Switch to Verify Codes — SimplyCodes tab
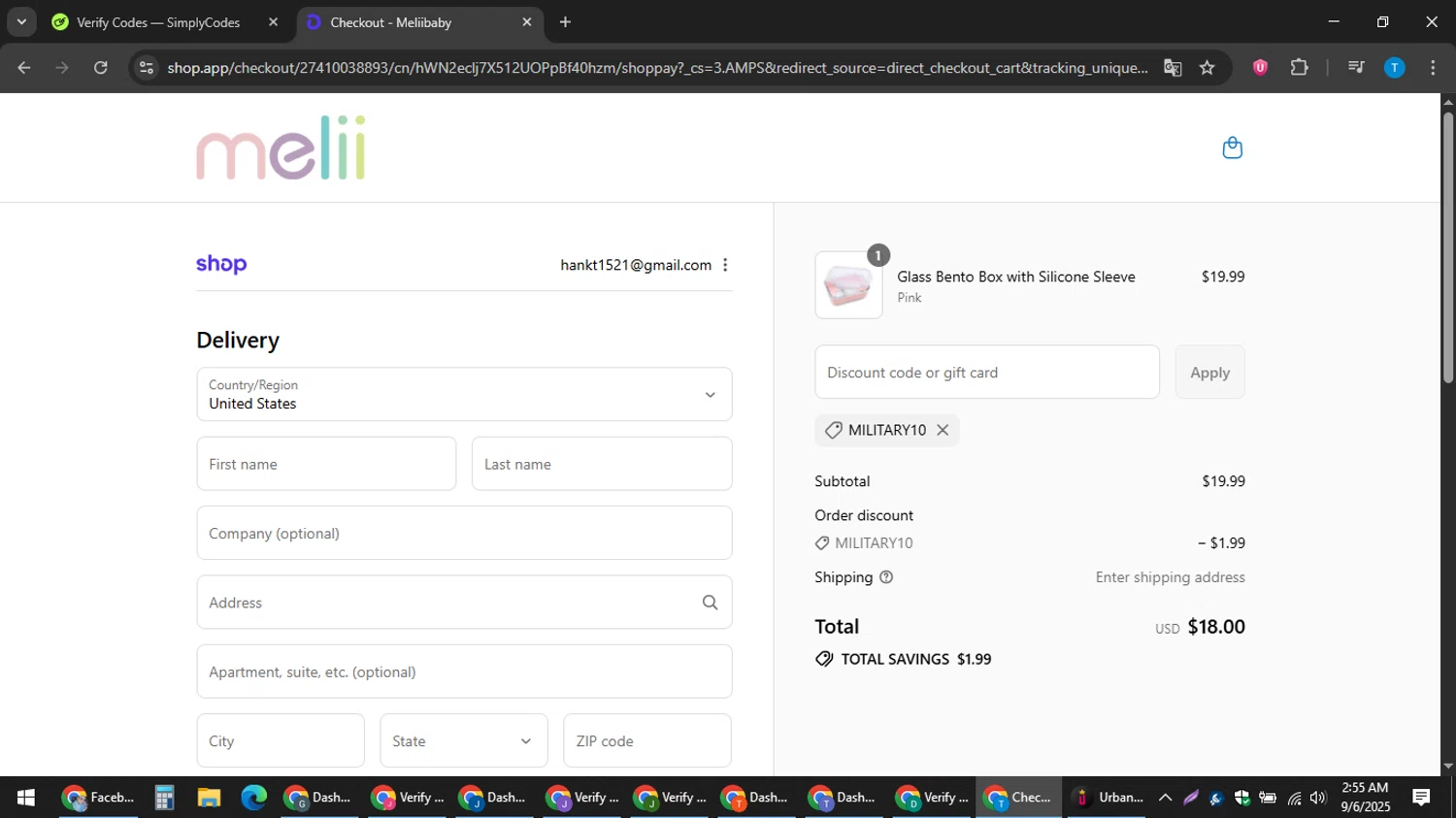This screenshot has width=1456, height=818. coord(165,22)
